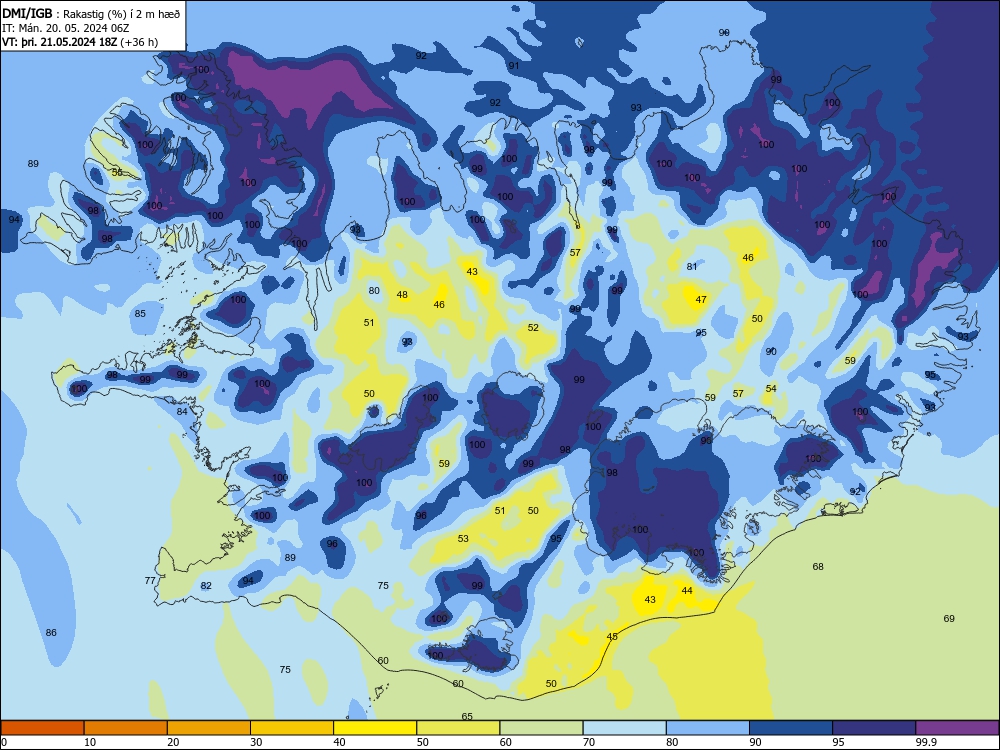Click the light green 60–70 legend swatch
Viewport: 1000px width, 750px height.
[541, 728]
